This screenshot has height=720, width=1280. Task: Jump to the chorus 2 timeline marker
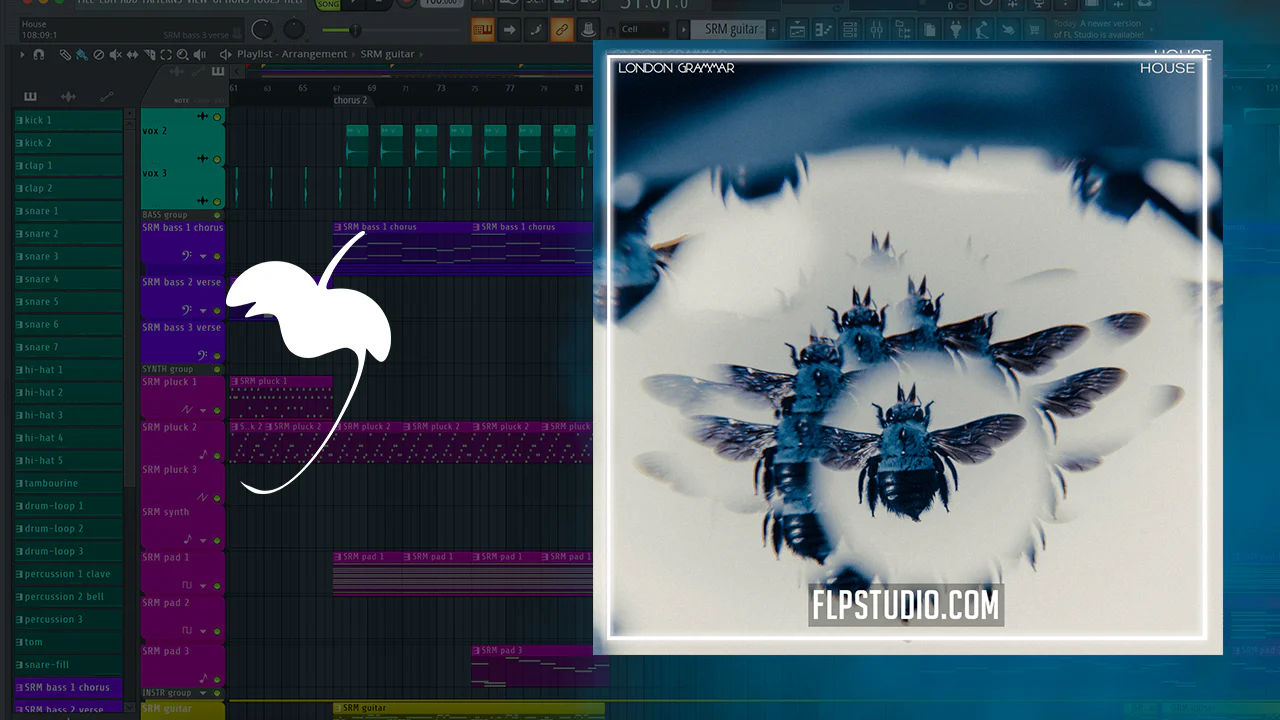tap(351, 100)
